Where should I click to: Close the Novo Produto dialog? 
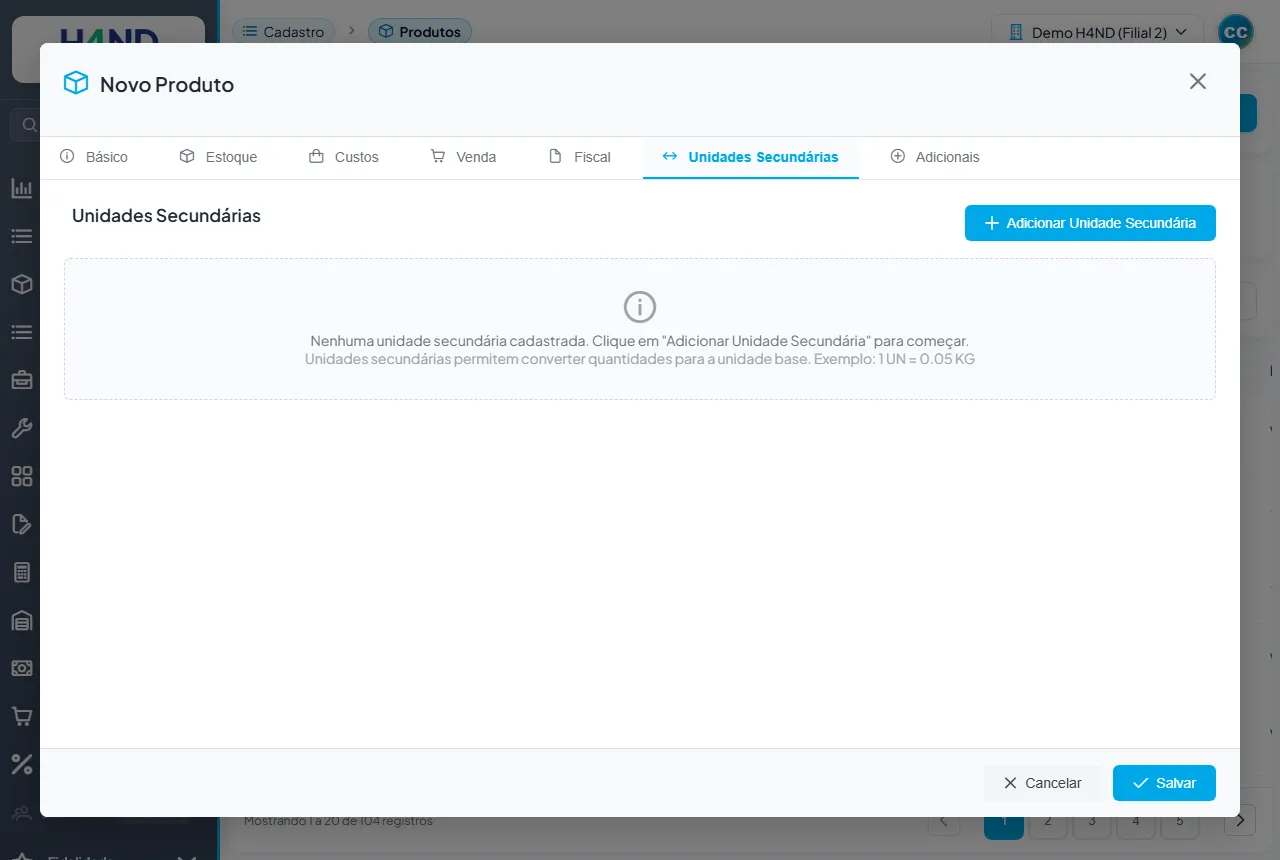point(1198,81)
